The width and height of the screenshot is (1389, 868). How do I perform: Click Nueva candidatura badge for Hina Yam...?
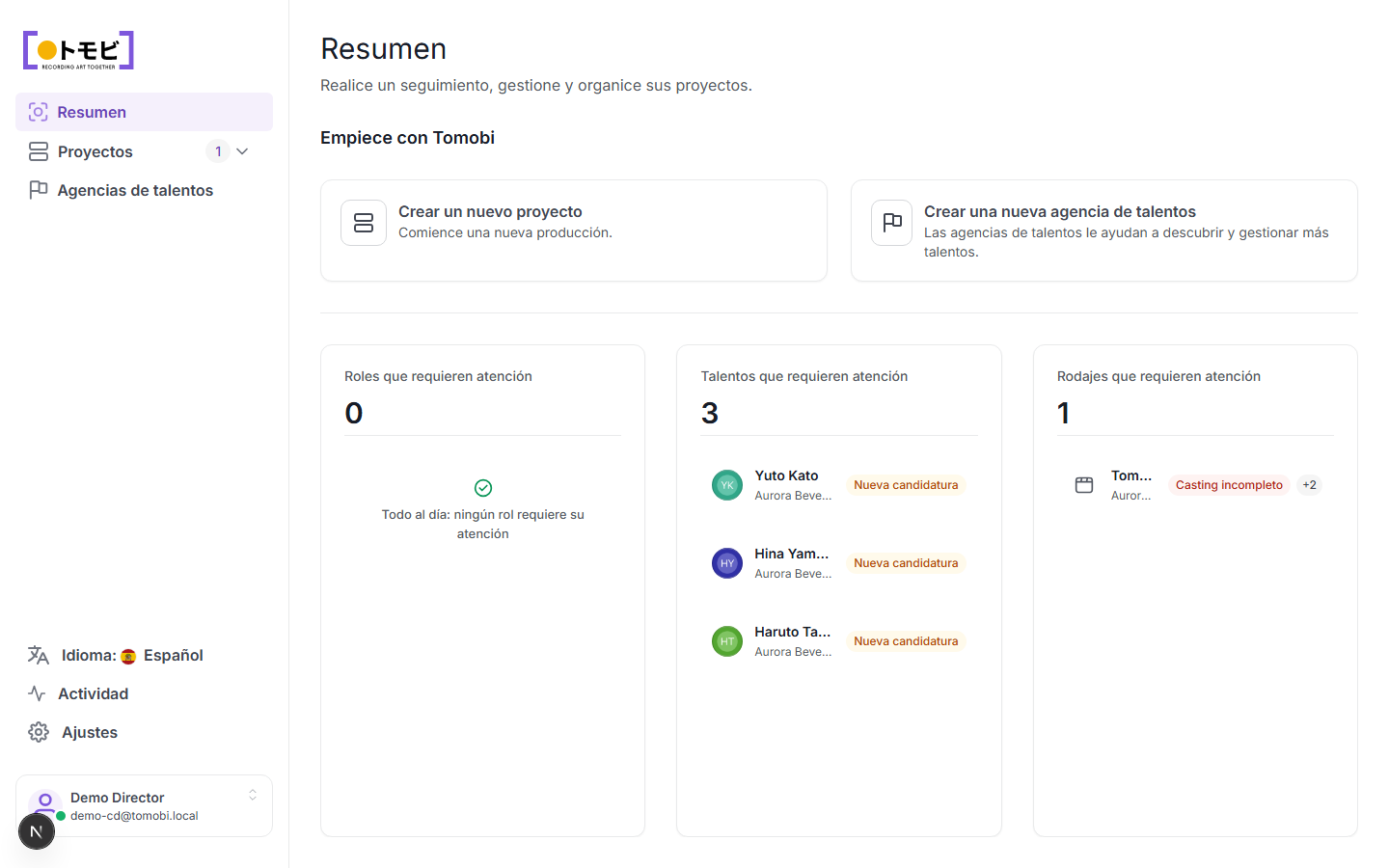click(x=906, y=563)
